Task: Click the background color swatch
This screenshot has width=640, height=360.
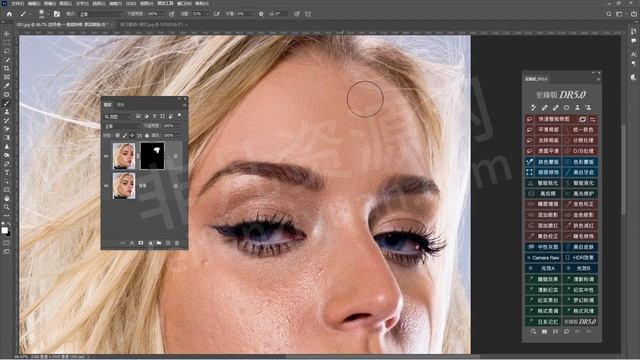Action: 8,233
